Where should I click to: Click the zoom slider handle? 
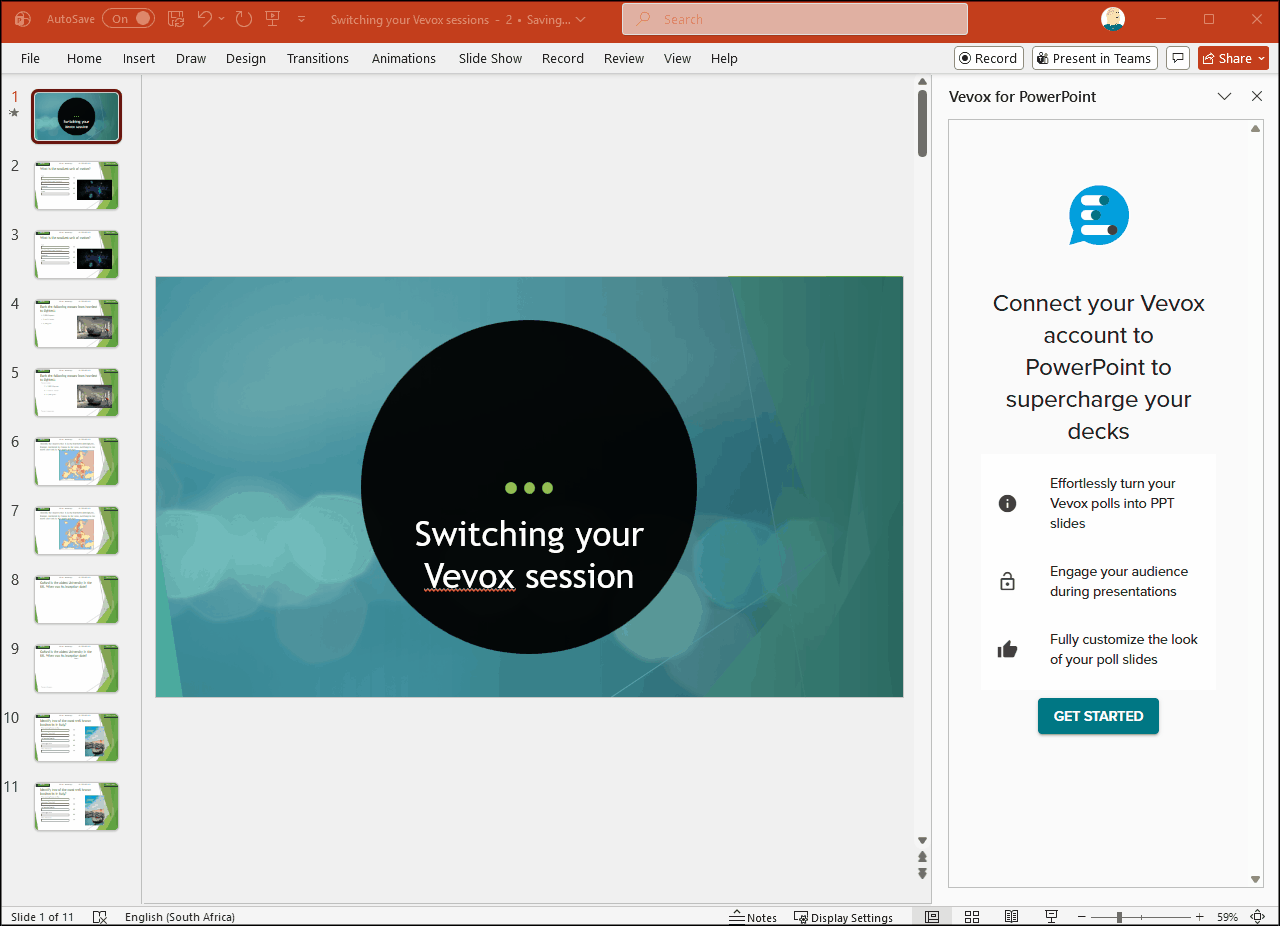pos(1119,917)
